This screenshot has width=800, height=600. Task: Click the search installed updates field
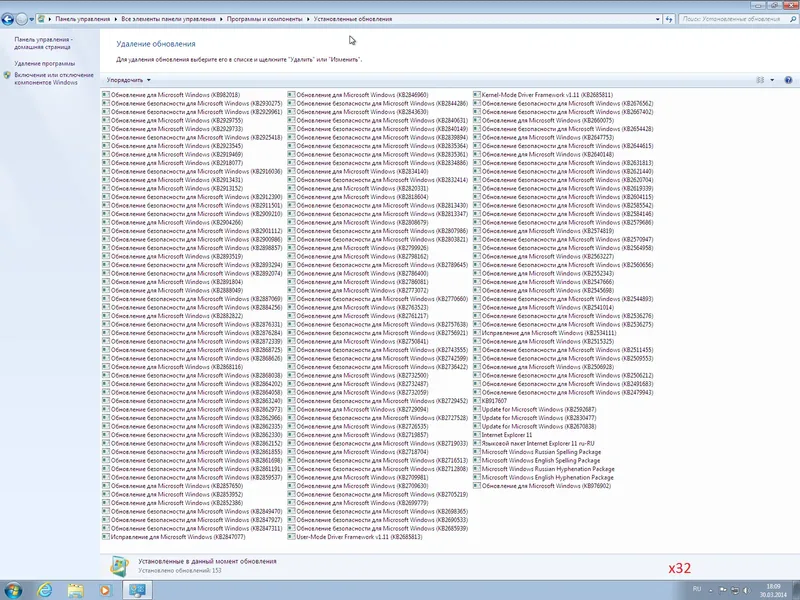coord(733,19)
